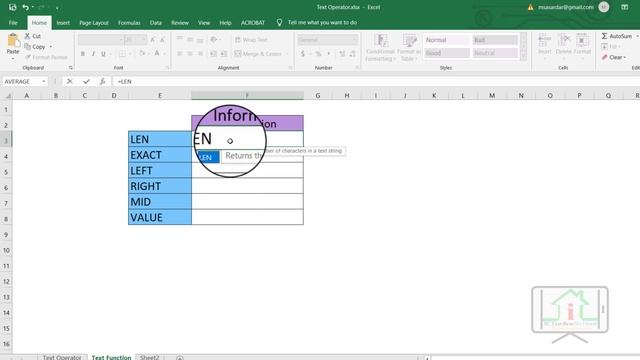Open the General number format dropdown
This screenshot has height=360, width=640.
tap(354, 40)
